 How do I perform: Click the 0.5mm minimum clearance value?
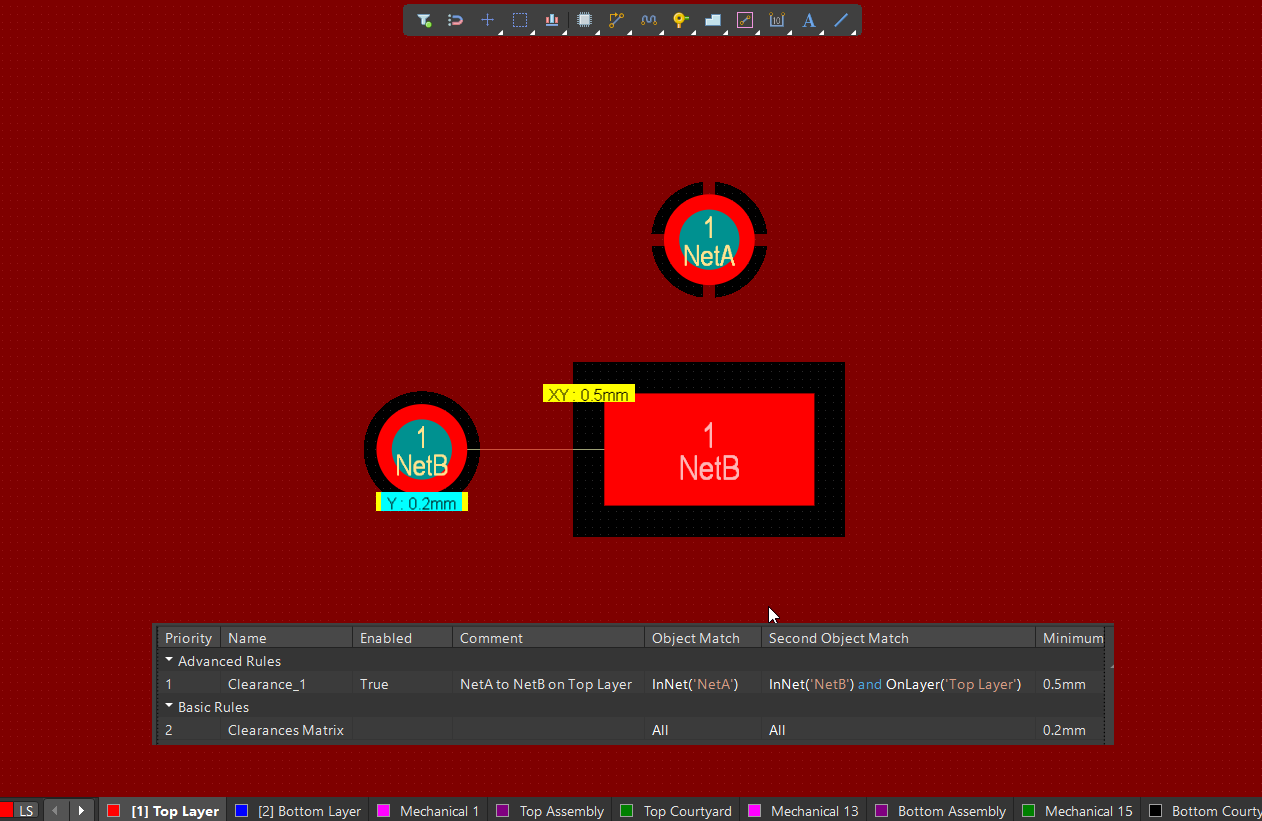[1064, 684]
